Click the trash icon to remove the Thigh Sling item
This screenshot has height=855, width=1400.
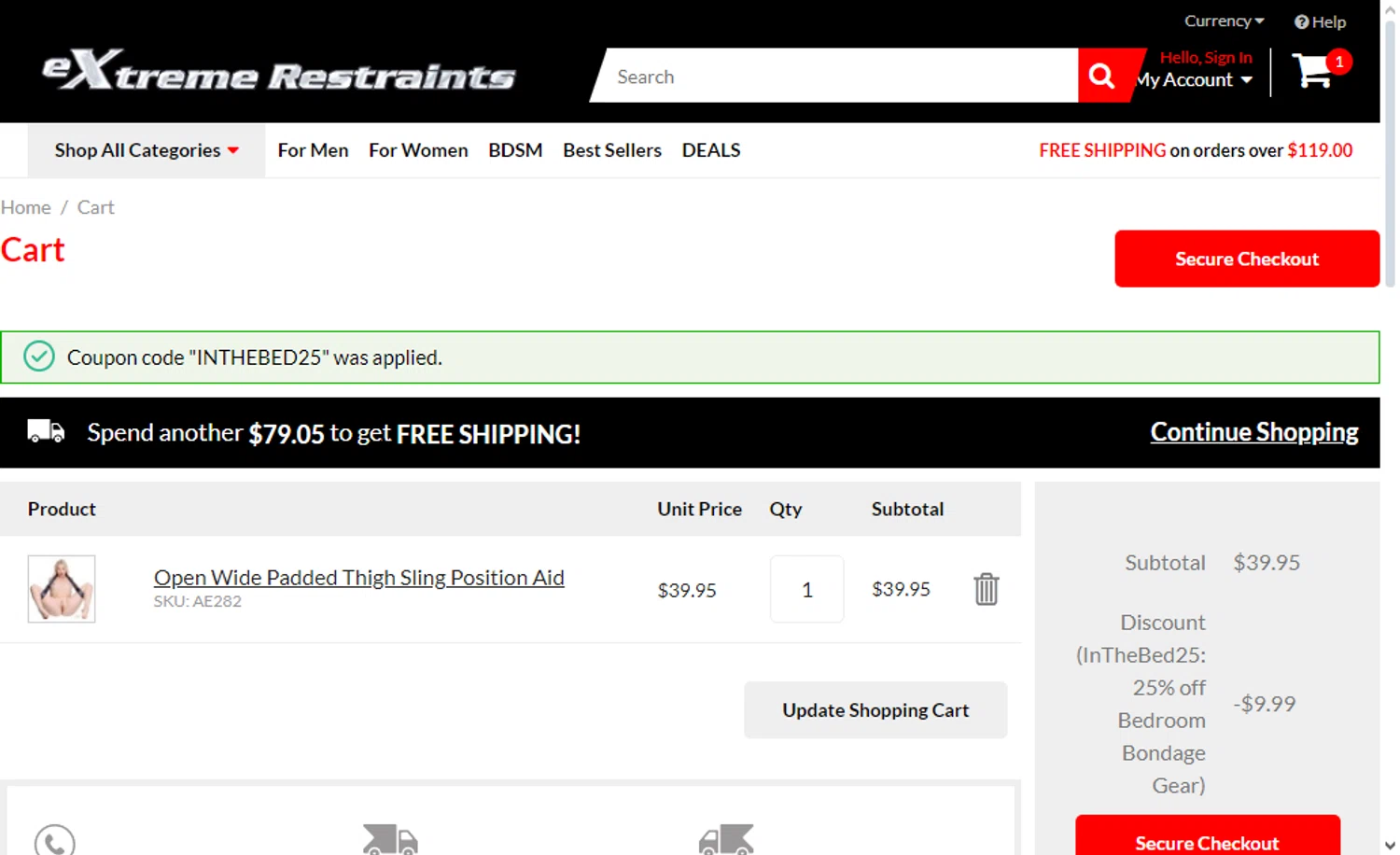(x=987, y=589)
